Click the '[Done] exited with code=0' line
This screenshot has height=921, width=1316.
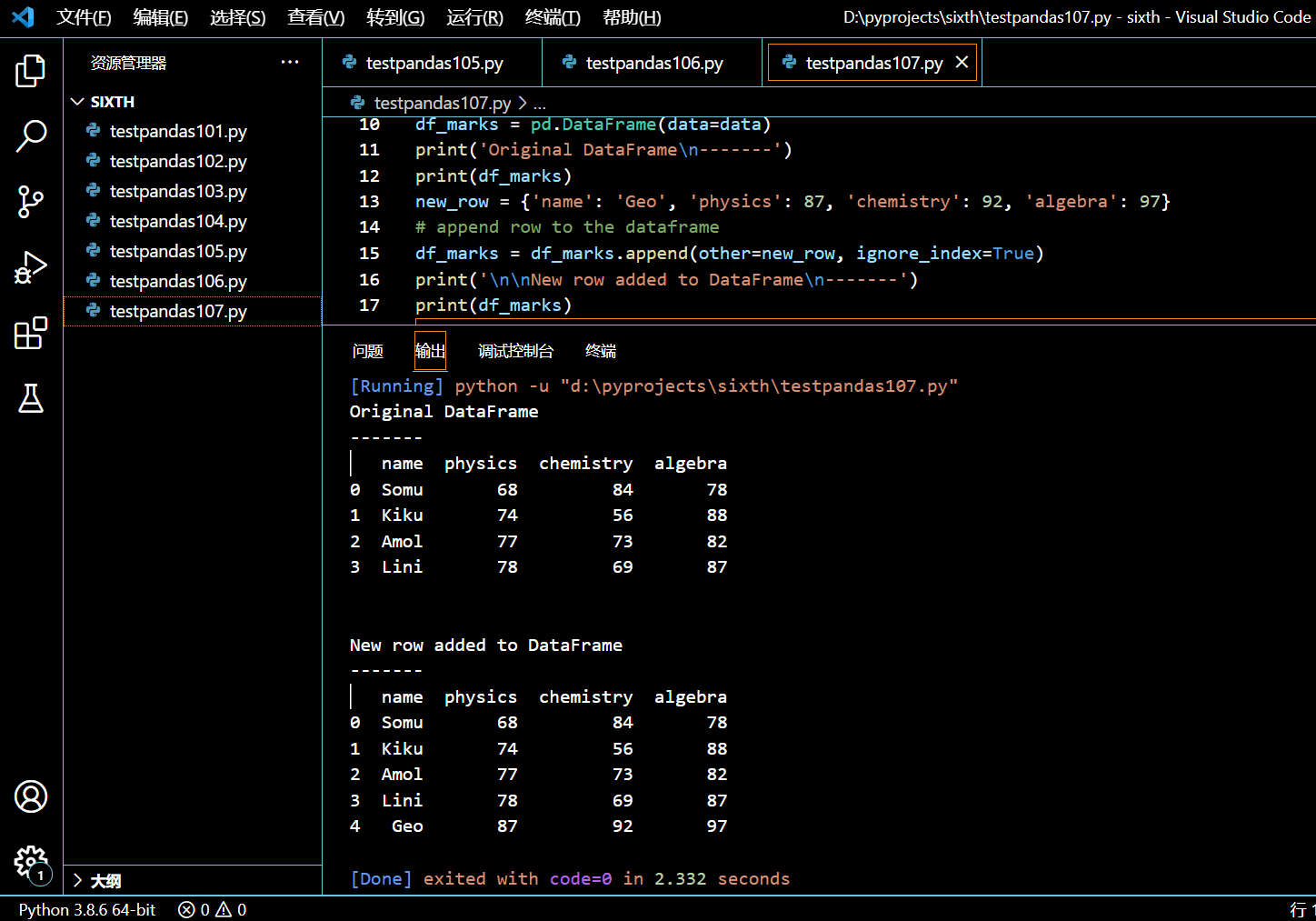pyautogui.click(x=570, y=878)
